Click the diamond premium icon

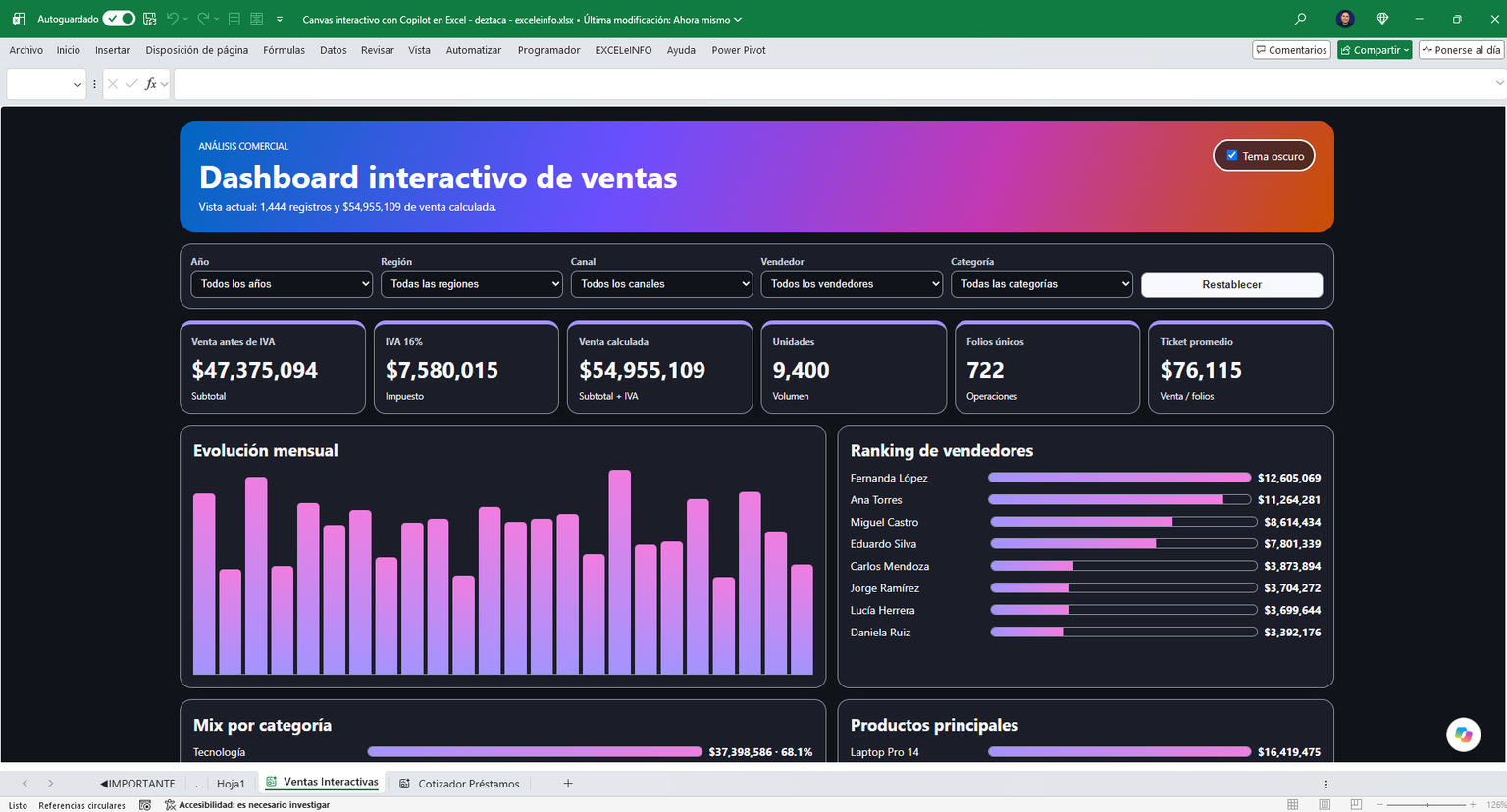[1382, 19]
